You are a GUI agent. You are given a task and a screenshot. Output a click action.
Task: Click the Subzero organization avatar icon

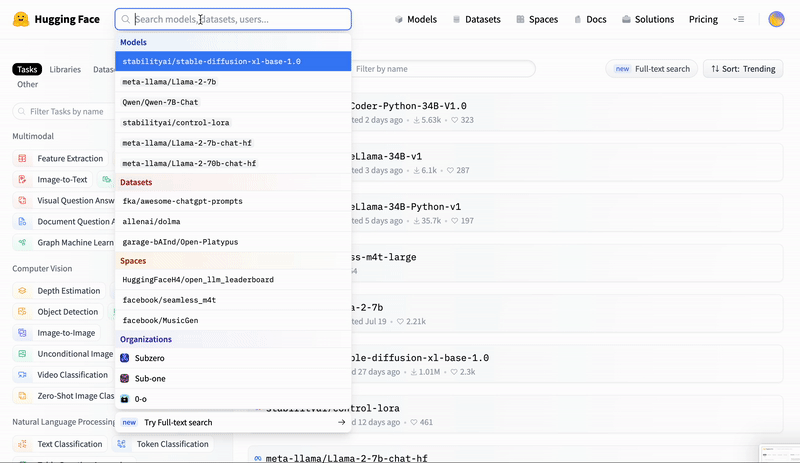125,357
